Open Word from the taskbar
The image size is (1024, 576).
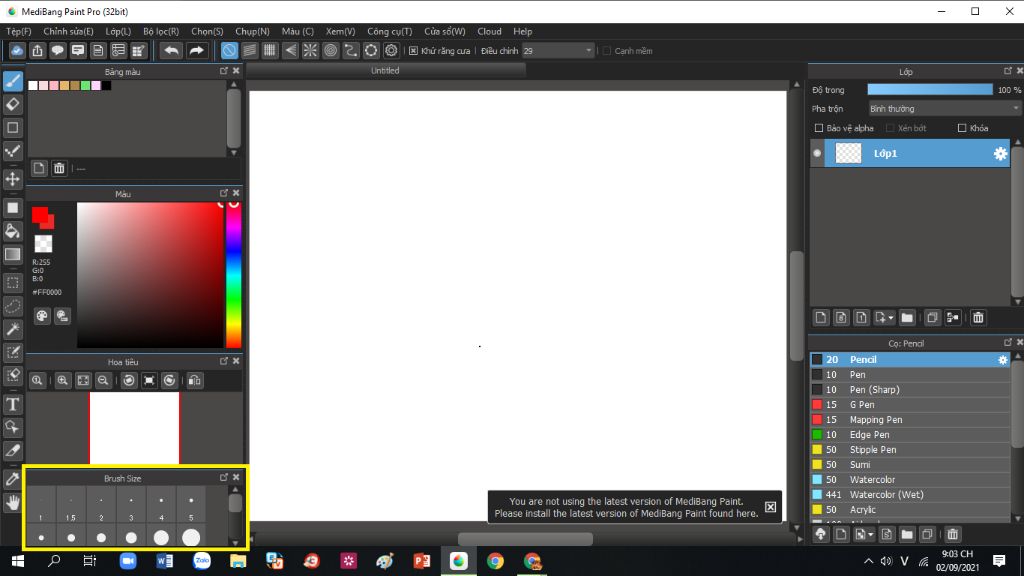(x=165, y=561)
